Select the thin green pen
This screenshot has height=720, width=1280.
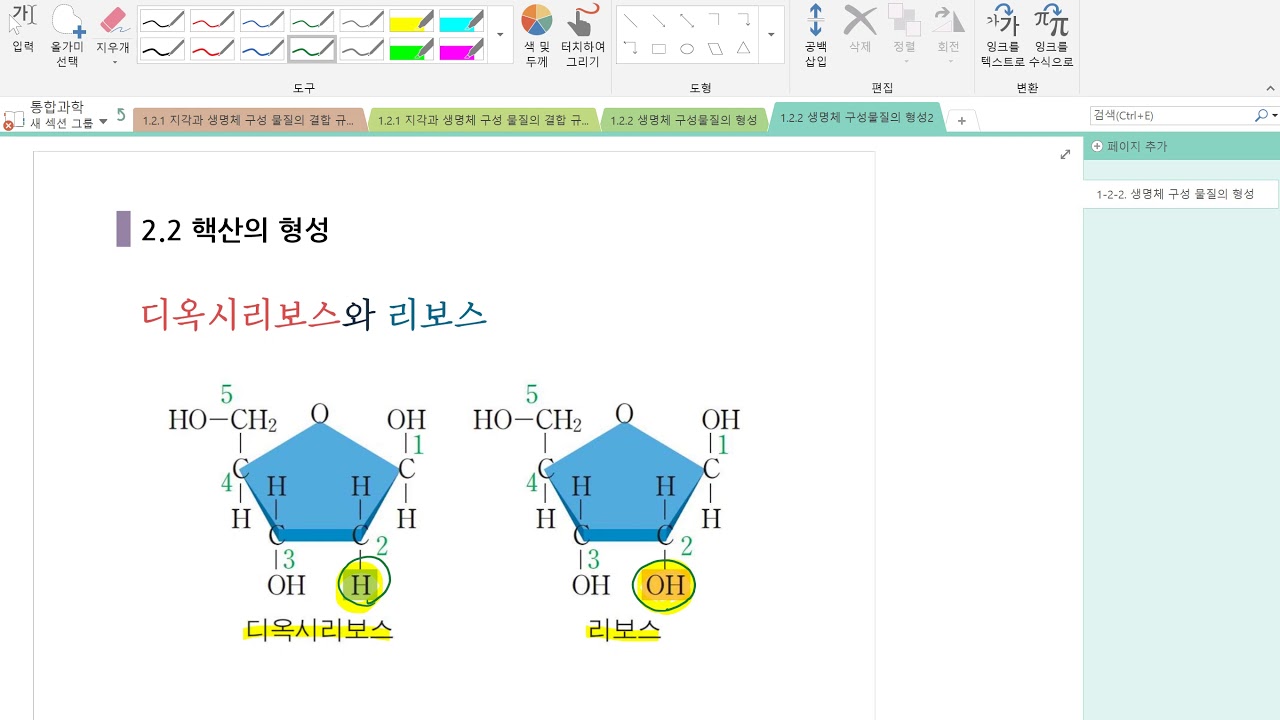[x=312, y=21]
